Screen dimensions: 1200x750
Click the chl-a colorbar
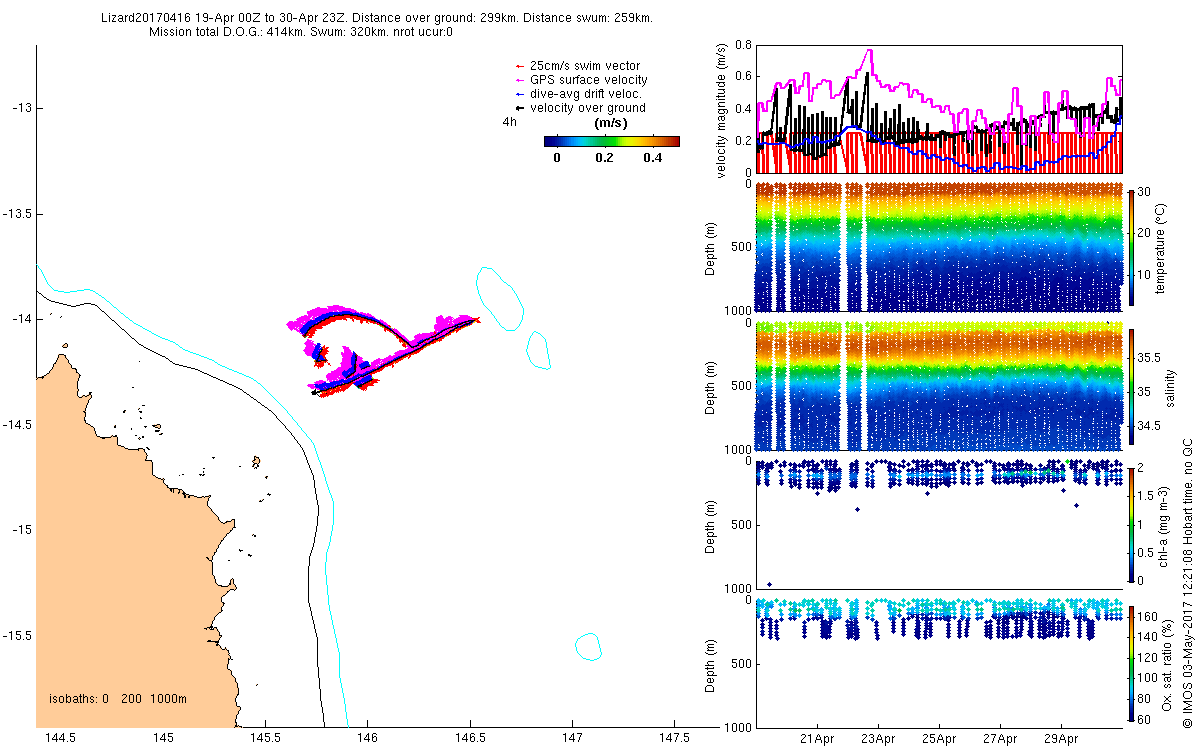(1132, 524)
